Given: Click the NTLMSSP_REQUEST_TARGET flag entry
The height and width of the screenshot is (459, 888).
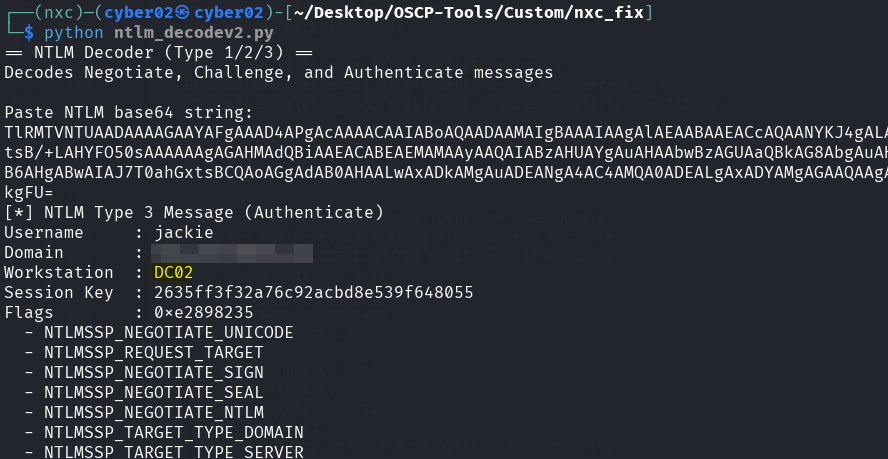Looking at the screenshot, I should [153, 352].
